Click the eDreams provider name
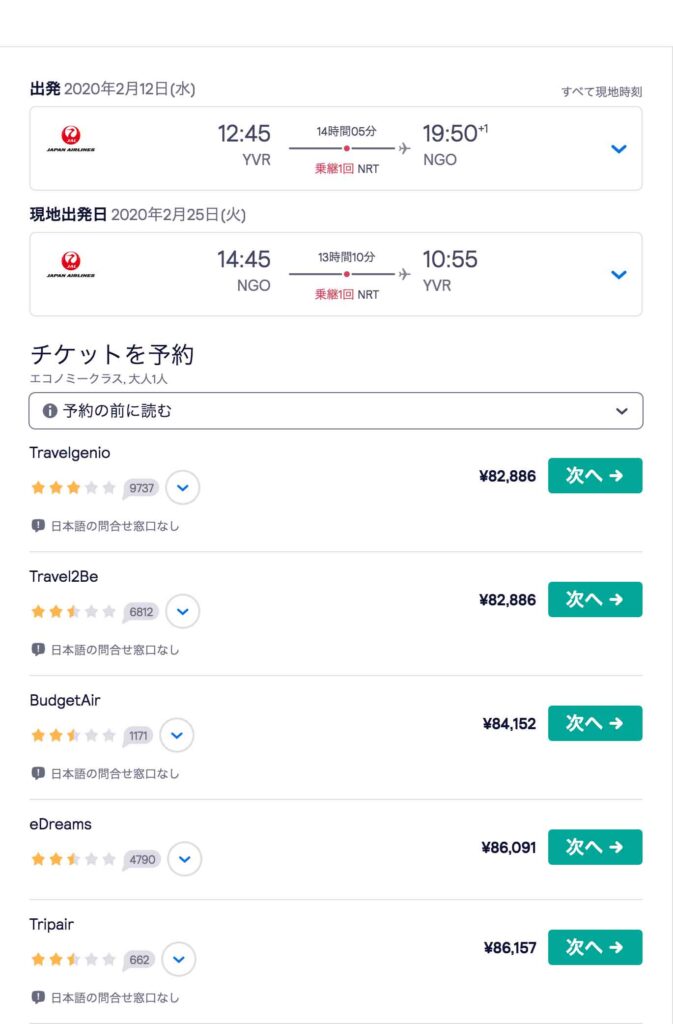Screen dimensions: 673x1024 click(60, 824)
